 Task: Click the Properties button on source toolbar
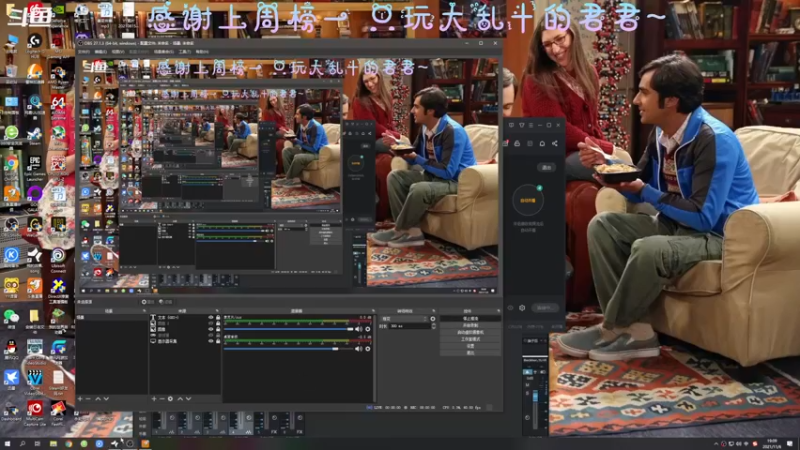coord(148,302)
